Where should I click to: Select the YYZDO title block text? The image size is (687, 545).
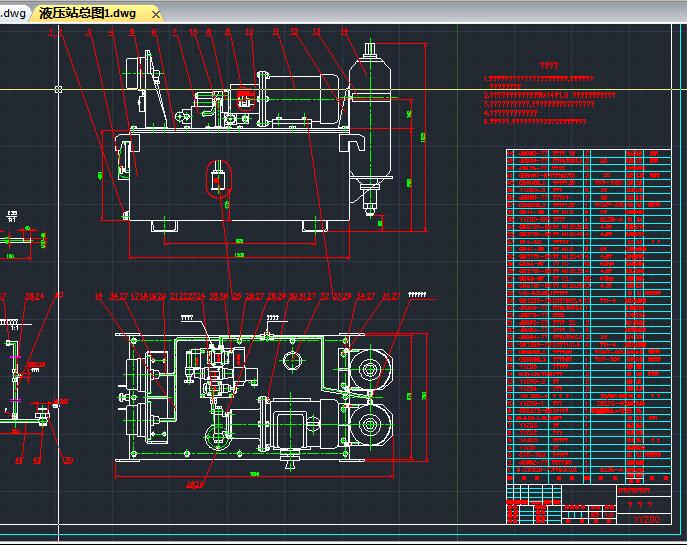coord(646,519)
